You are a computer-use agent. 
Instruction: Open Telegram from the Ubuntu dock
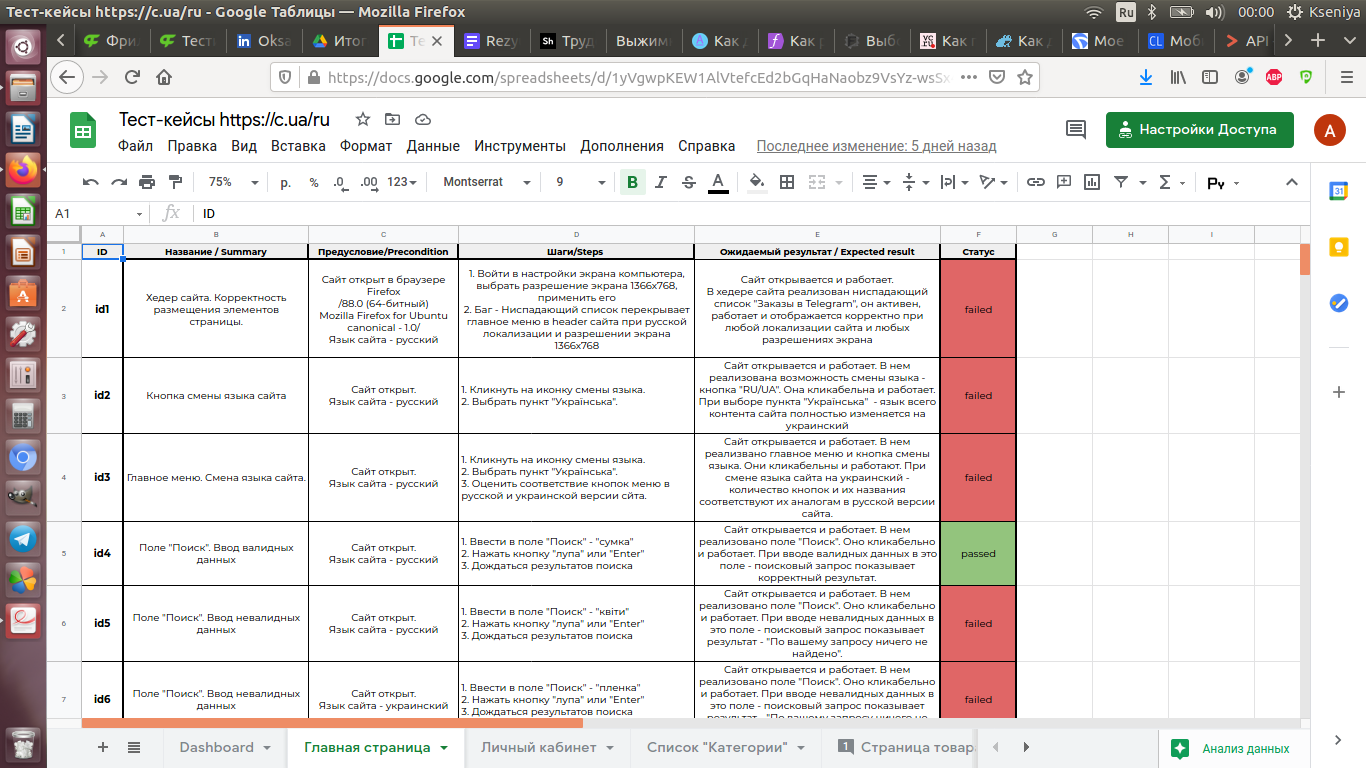point(23,539)
